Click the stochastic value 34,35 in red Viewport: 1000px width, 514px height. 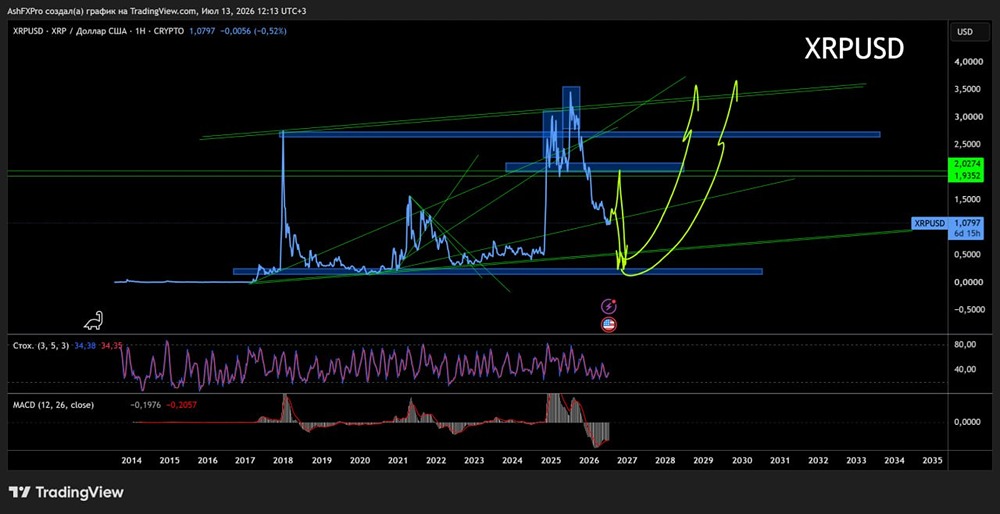coord(112,346)
